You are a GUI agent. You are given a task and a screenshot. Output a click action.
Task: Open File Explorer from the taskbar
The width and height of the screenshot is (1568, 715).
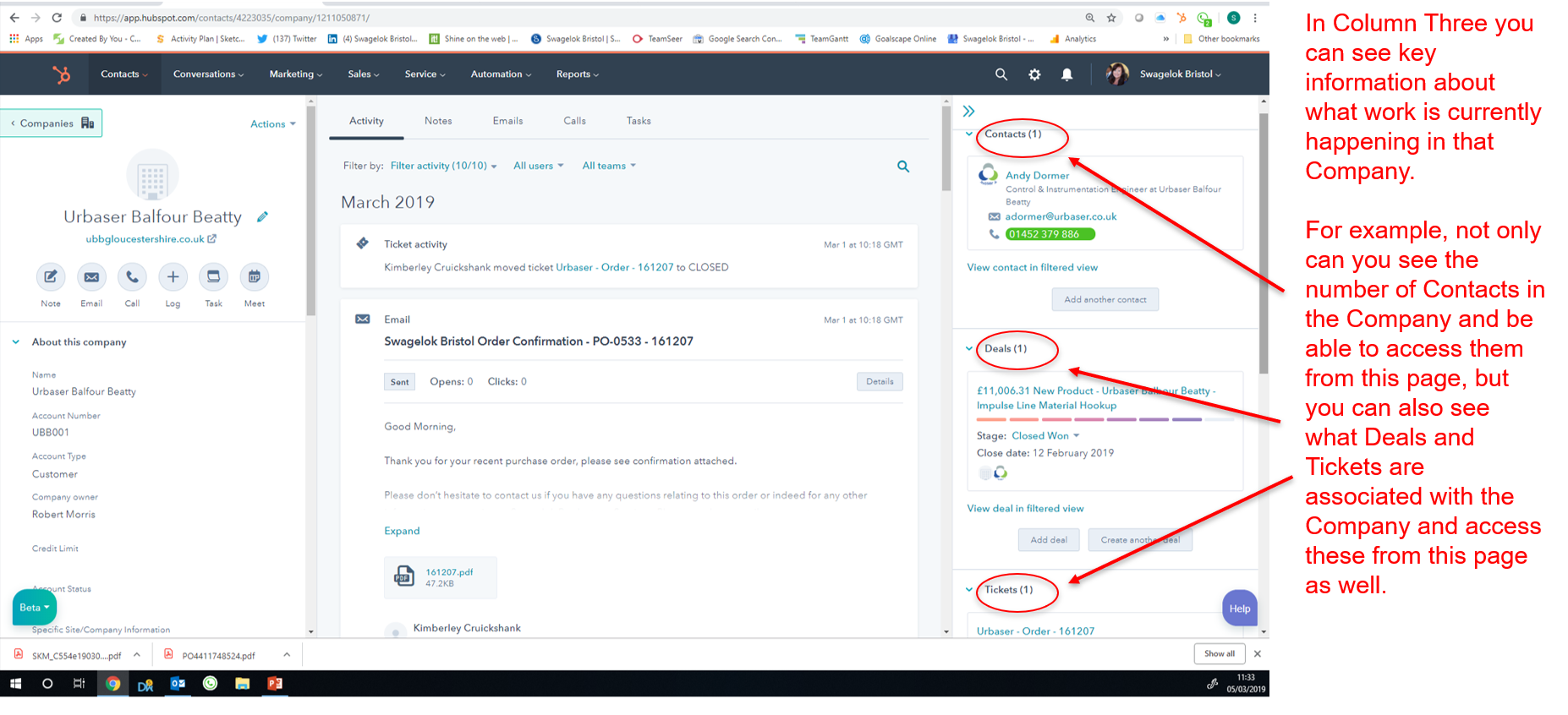pos(243,684)
